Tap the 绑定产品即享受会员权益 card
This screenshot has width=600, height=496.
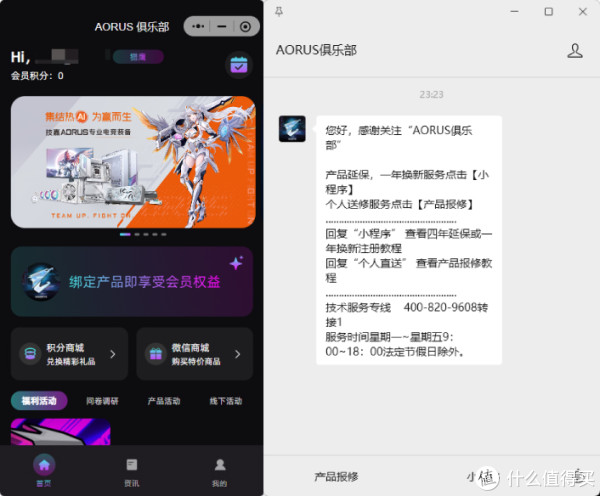[x=132, y=282]
